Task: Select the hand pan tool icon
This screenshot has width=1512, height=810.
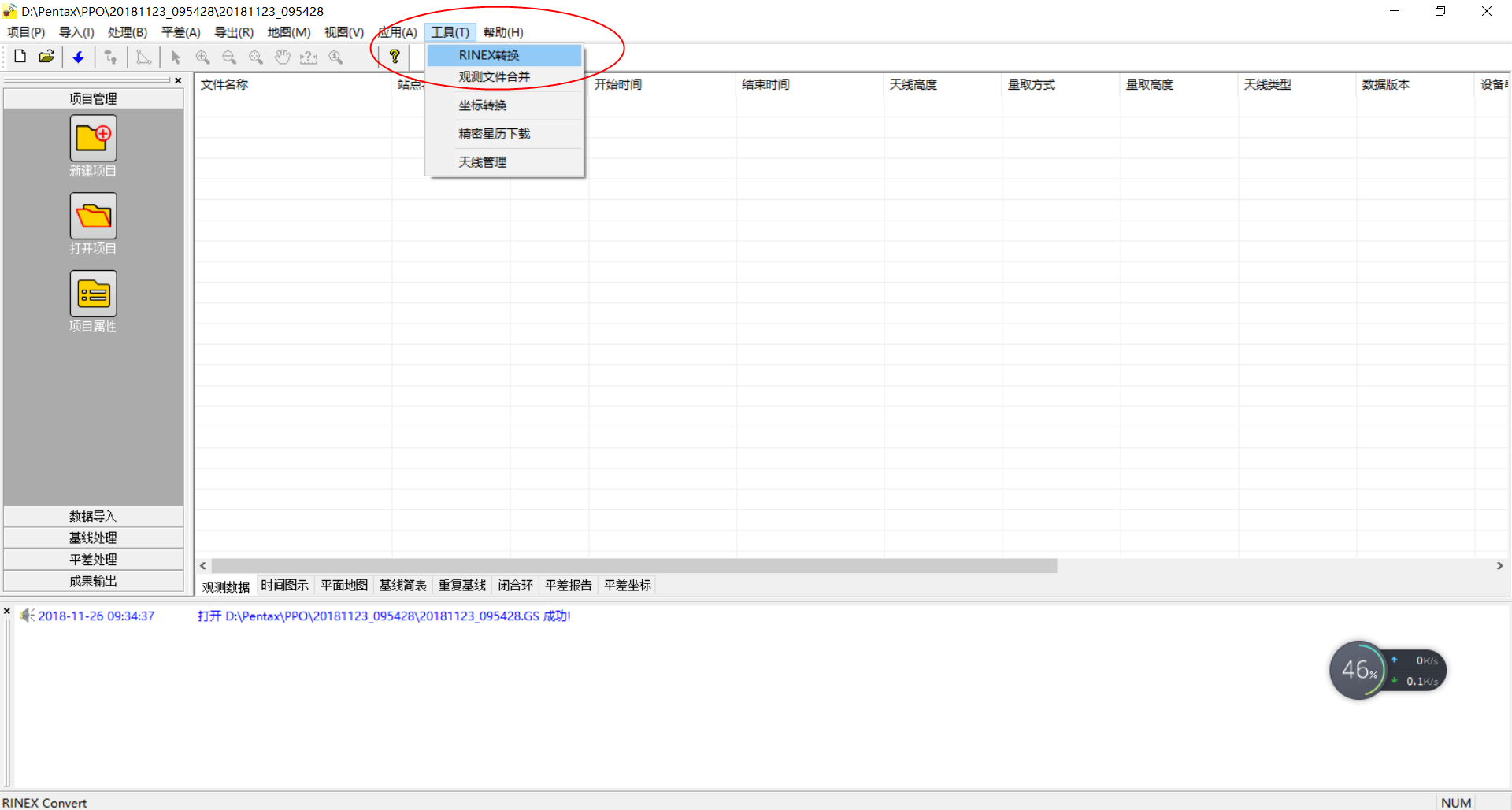Action: [x=283, y=57]
